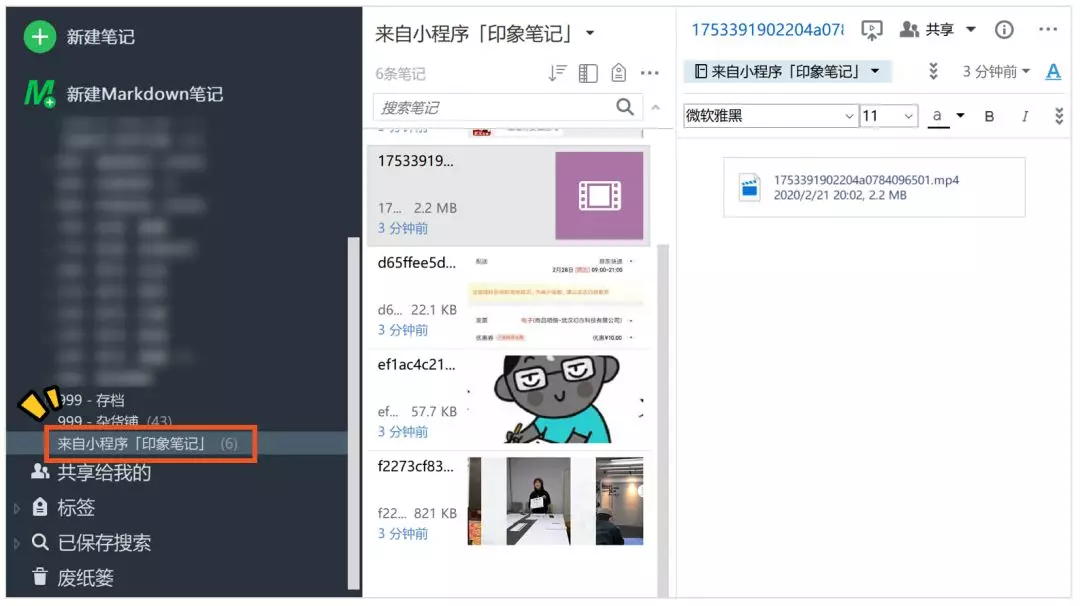This screenshot has width=1080, height=606.
Task: Open the 废纸篓 trash
Action: [73, 577]
